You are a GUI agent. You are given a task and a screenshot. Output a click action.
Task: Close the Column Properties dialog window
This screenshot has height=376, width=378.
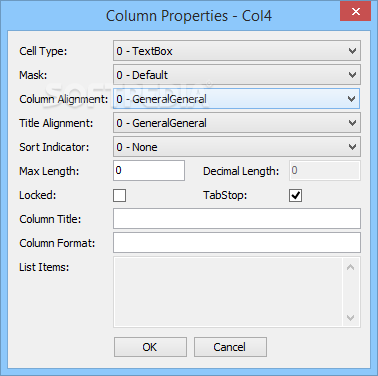[355, 12]
